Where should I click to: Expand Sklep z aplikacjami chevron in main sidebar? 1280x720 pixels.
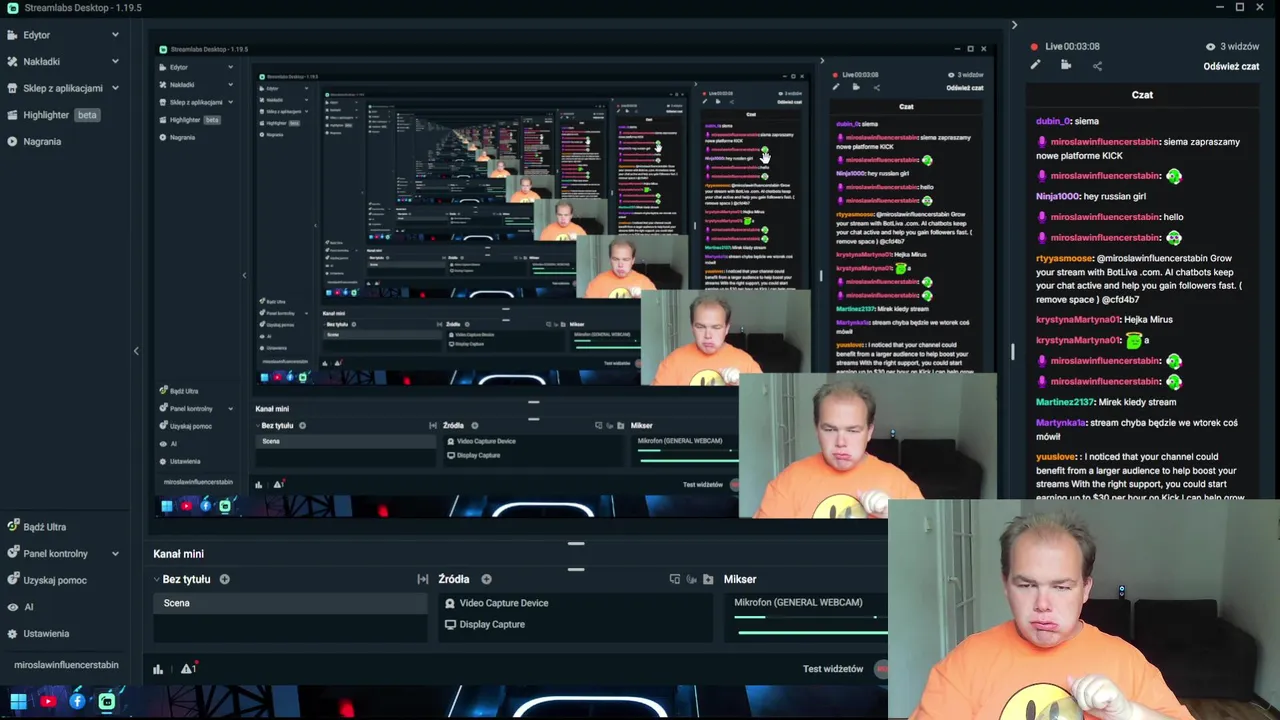[x=115, y=88]
